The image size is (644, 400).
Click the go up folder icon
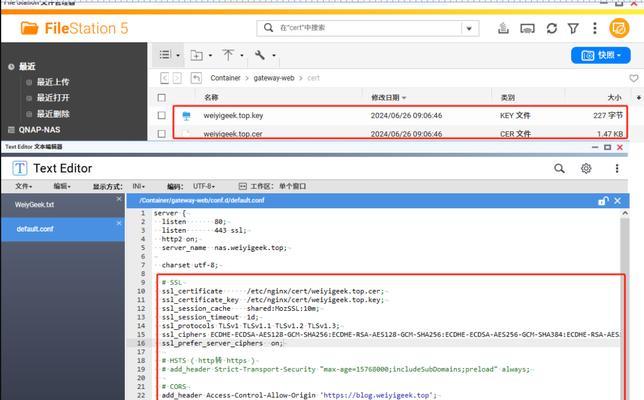click(196, 78)
